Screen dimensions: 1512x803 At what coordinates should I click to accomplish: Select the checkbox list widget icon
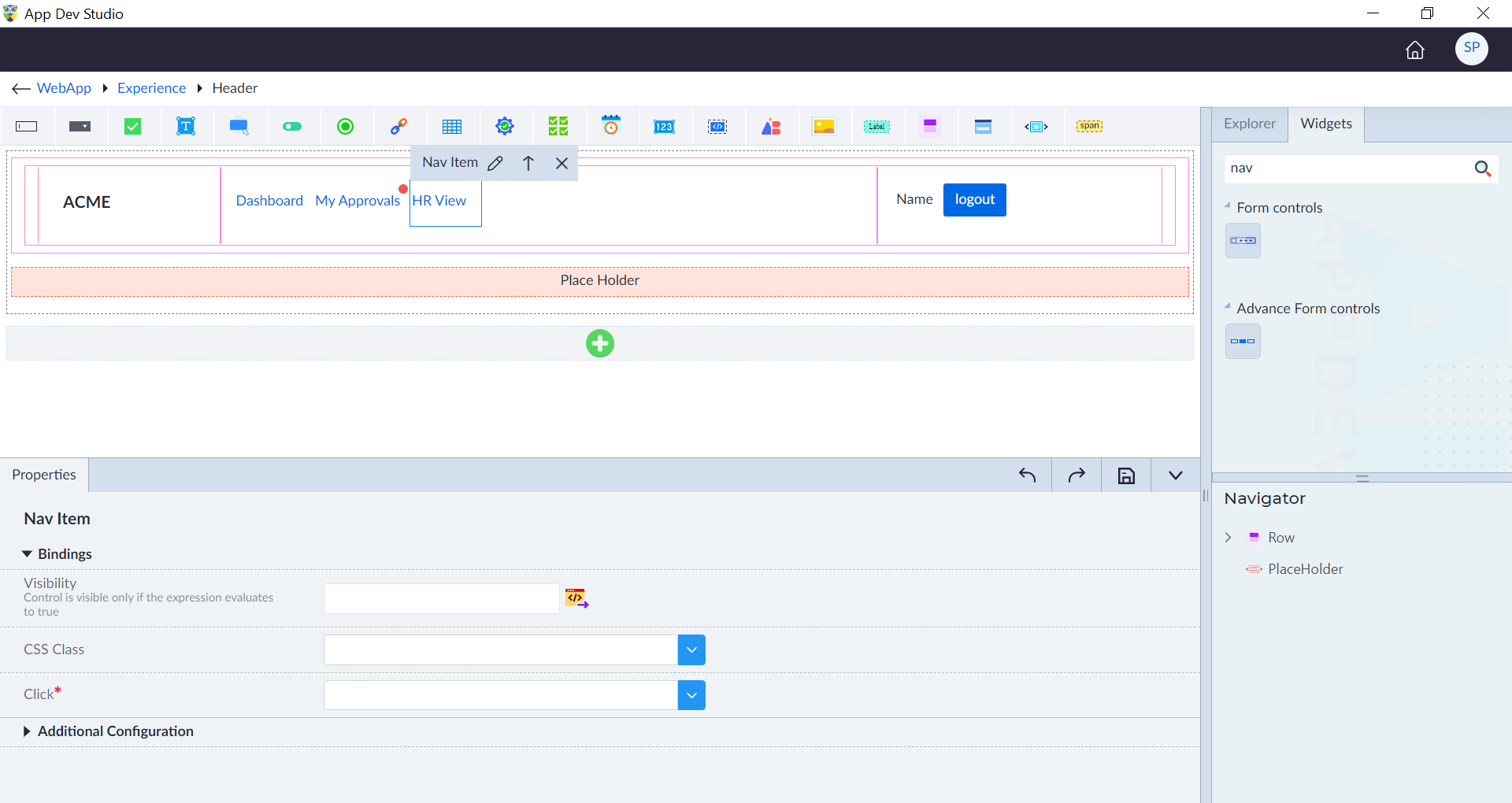point(558,127)
